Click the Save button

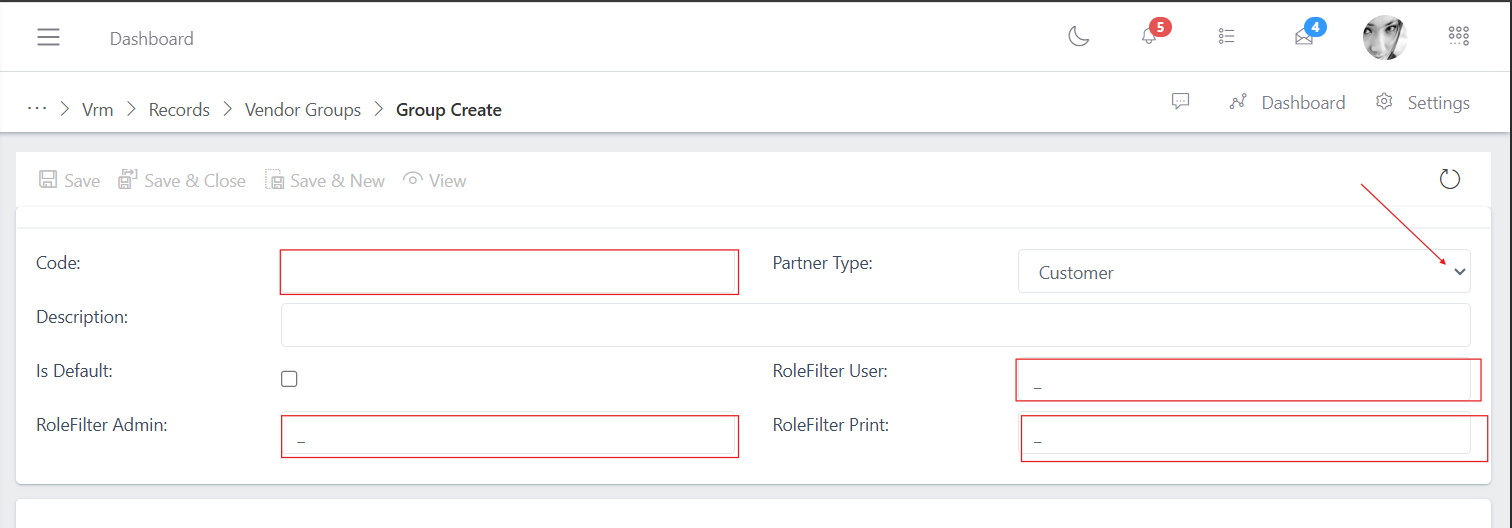(69, 180)
